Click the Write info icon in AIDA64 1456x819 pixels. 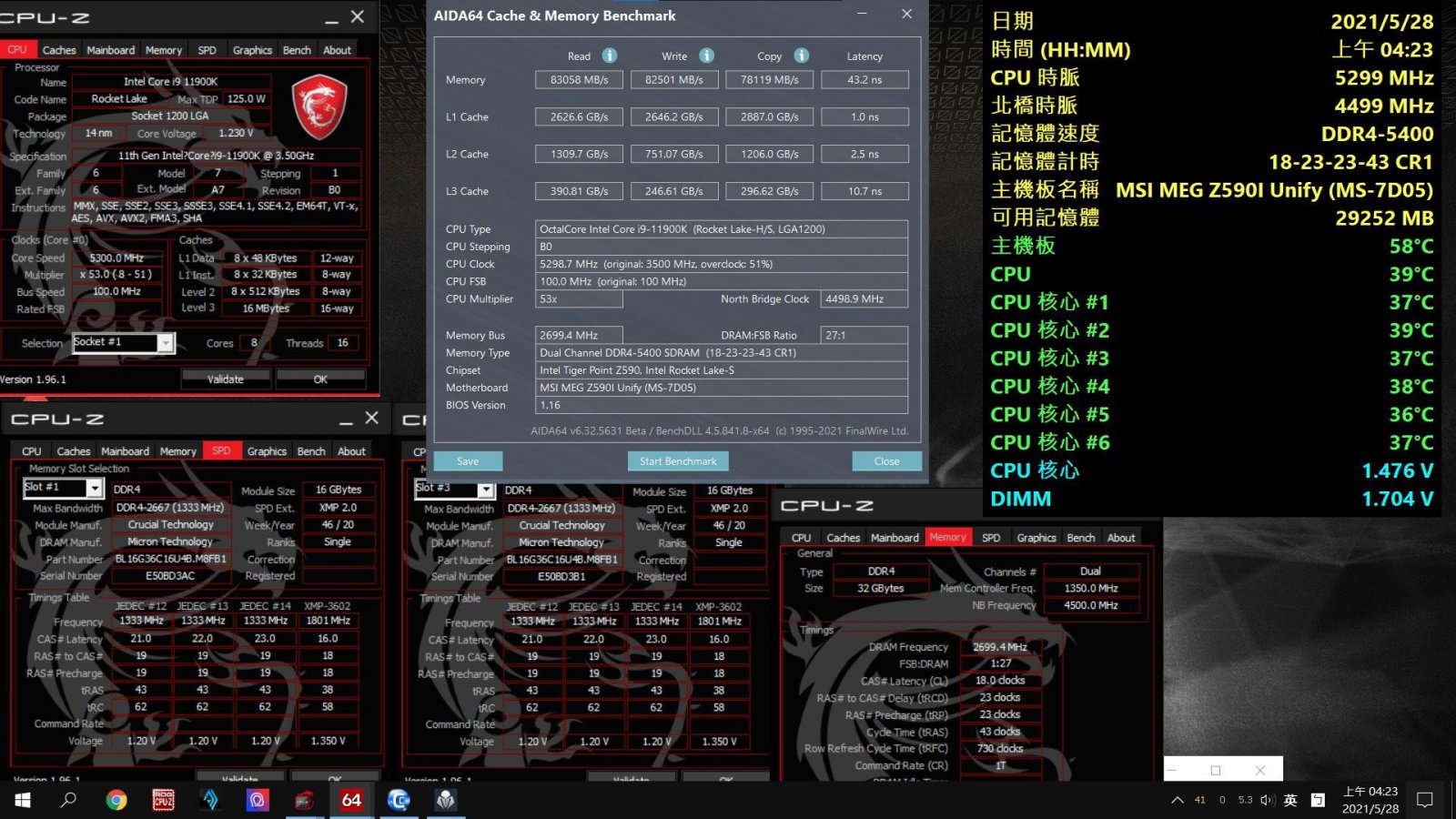tap(706, 56)
